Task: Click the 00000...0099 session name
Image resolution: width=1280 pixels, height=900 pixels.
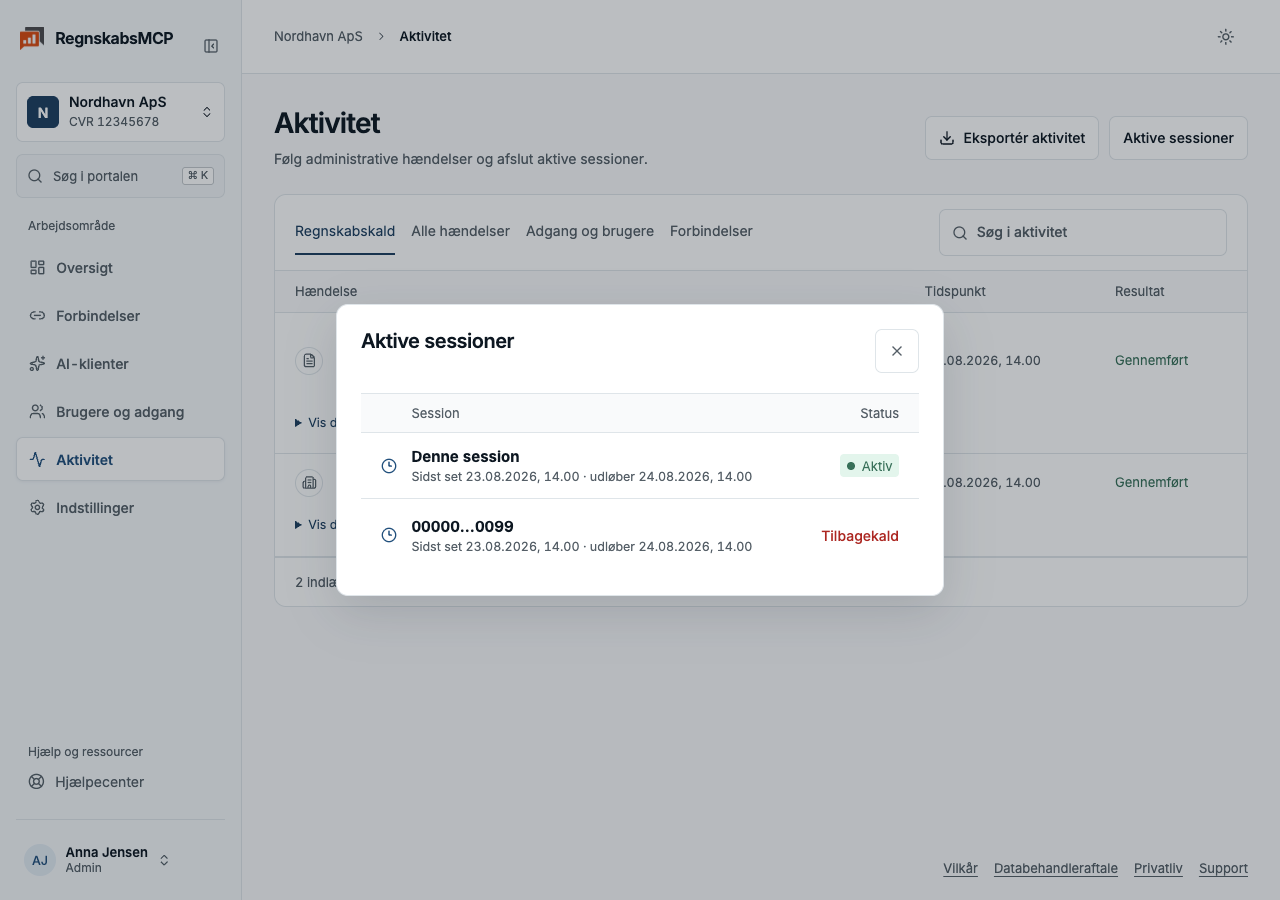Action: tap(462, 527)
